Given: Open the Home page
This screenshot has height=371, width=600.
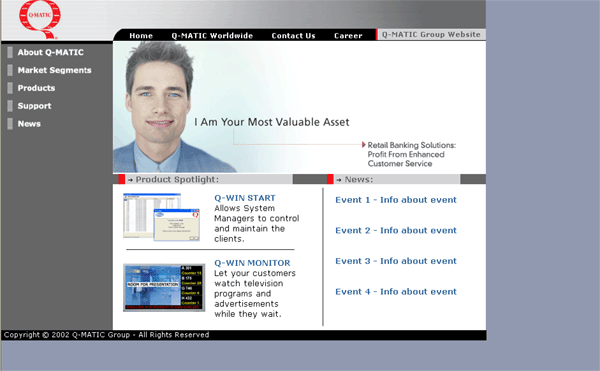Looking at the screenshot, I should pos(141,36).
